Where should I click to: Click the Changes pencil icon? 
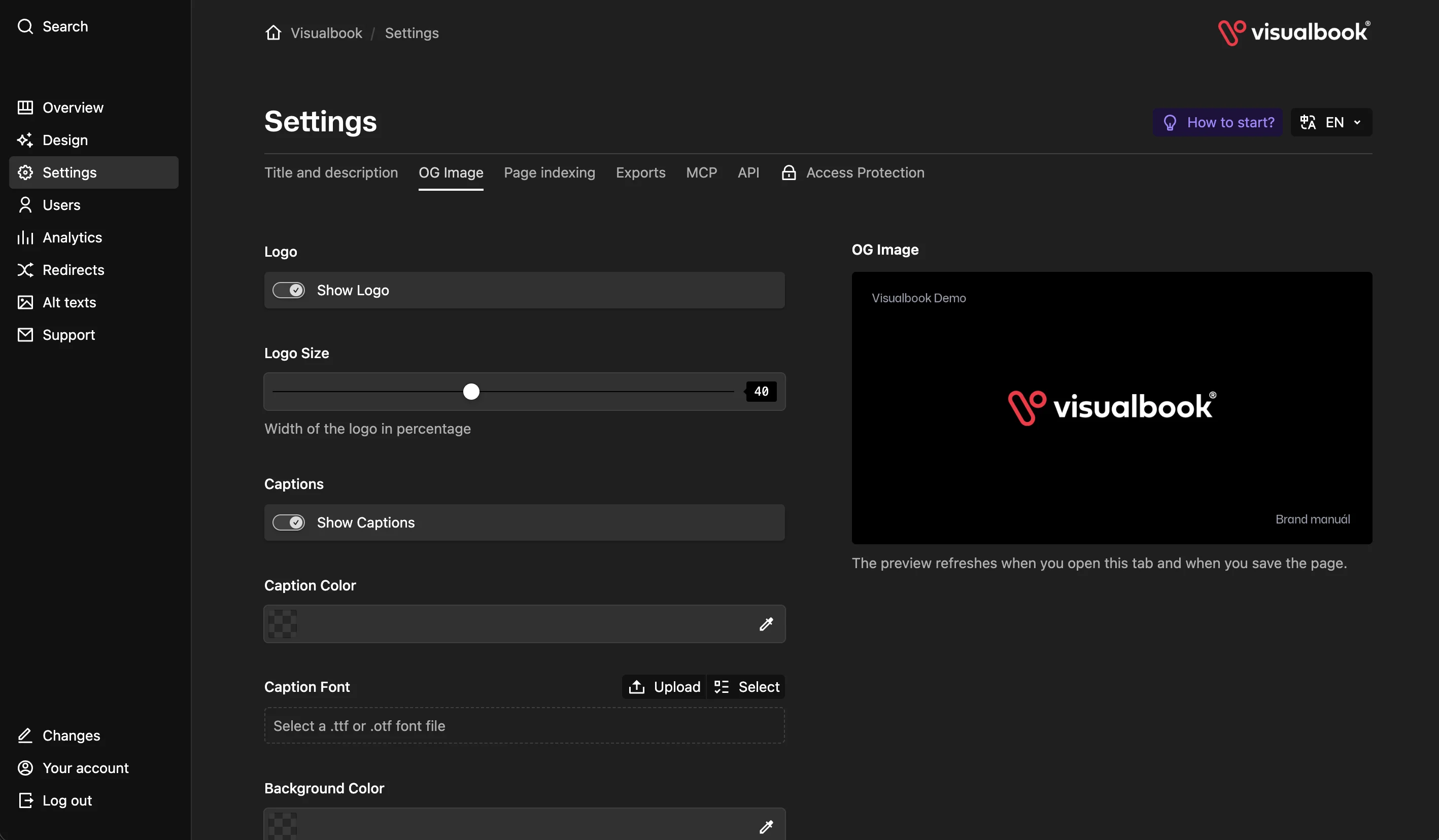point(25,736)
